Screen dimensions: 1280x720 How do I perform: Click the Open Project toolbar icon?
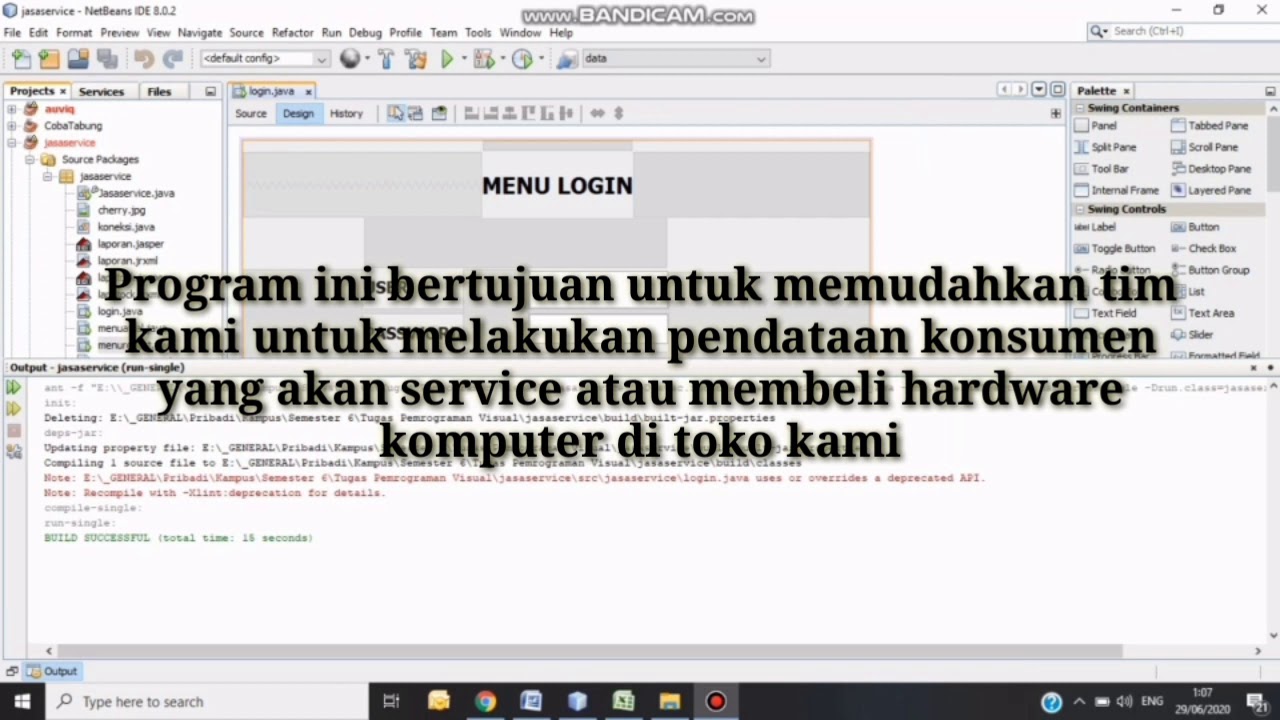[78, 59]
